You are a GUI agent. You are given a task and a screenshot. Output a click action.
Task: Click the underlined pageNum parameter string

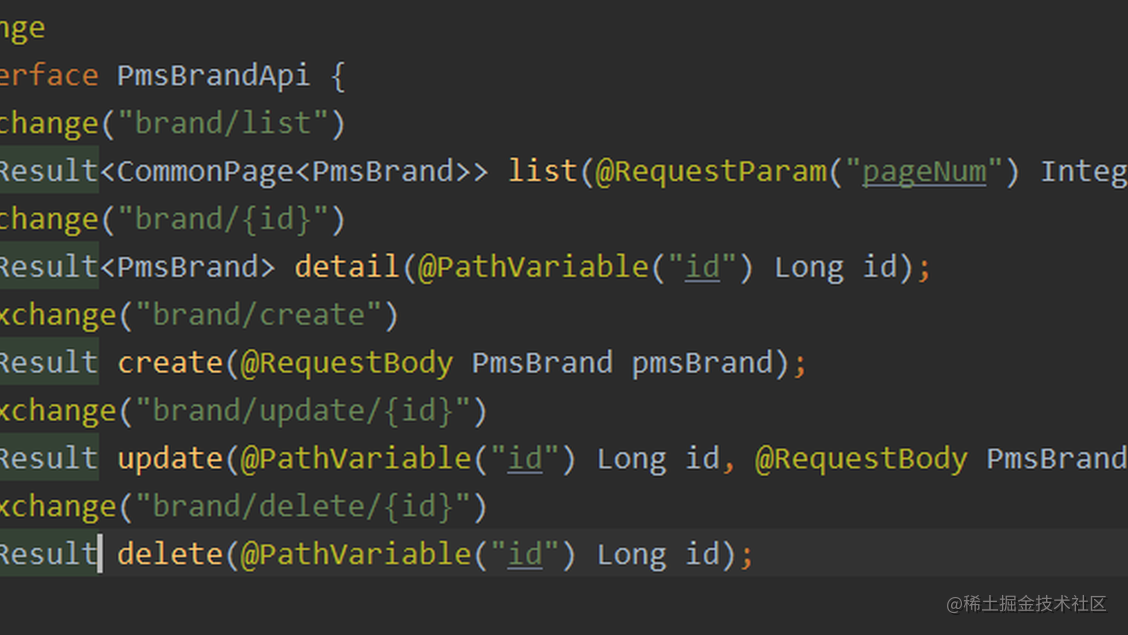[924, 171]
